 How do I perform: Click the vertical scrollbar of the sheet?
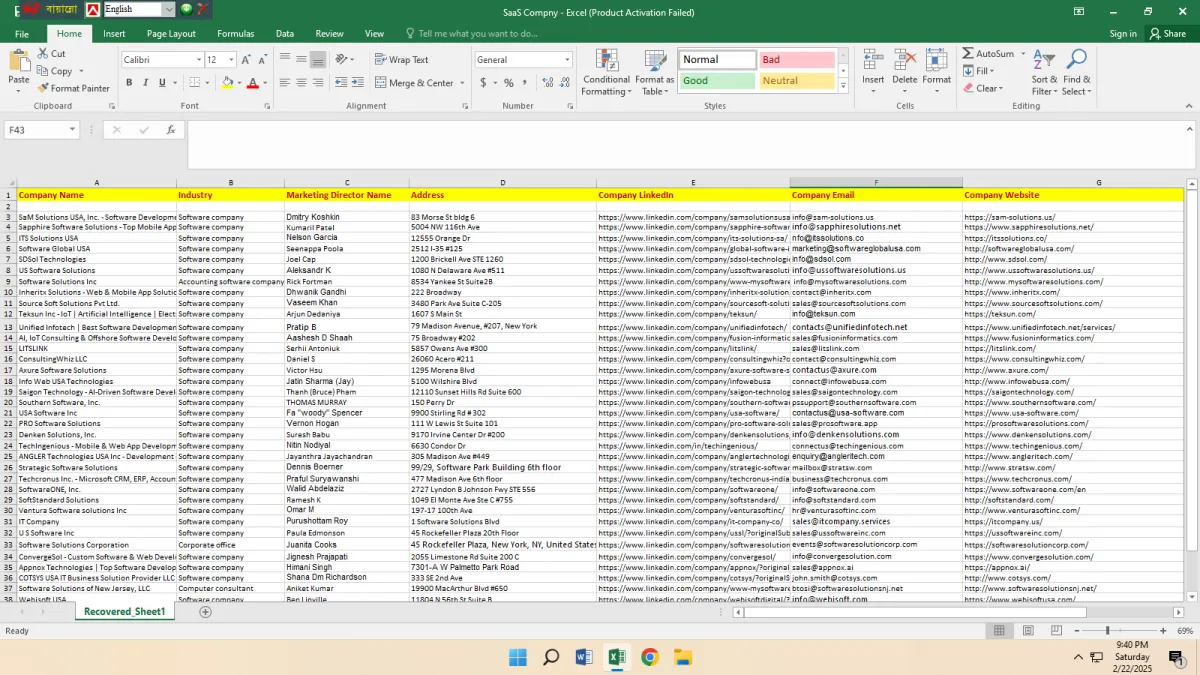click(1191, 390)
